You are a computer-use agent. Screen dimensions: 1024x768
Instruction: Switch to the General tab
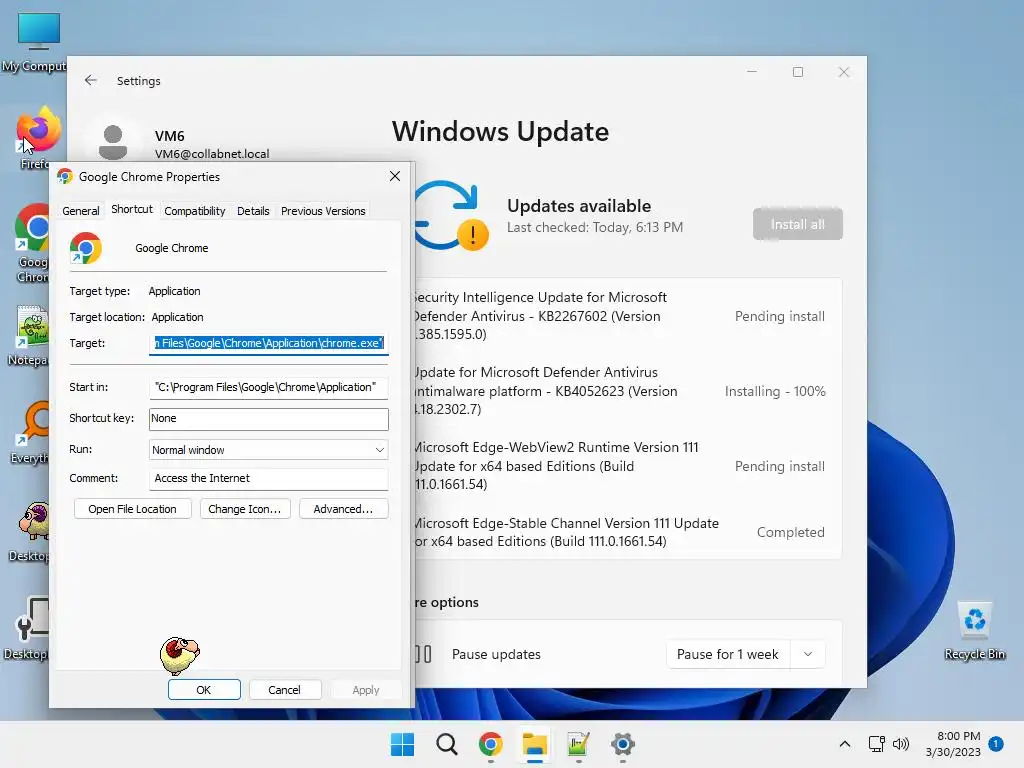click(81, 211)
